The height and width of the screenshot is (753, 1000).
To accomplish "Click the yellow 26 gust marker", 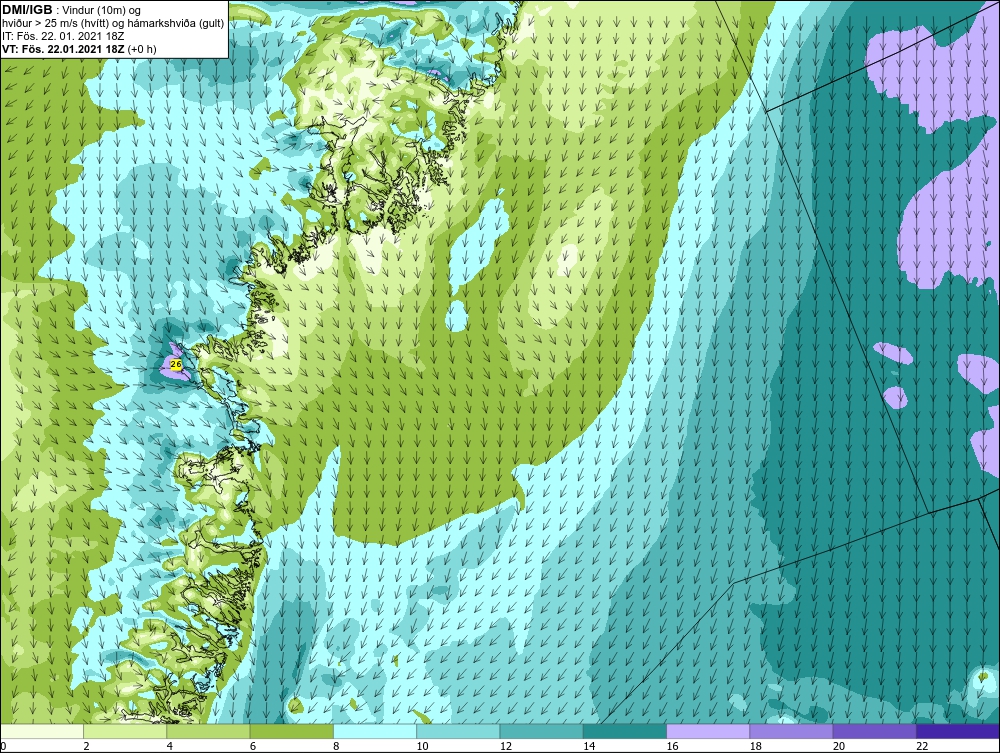I will 177,364.
